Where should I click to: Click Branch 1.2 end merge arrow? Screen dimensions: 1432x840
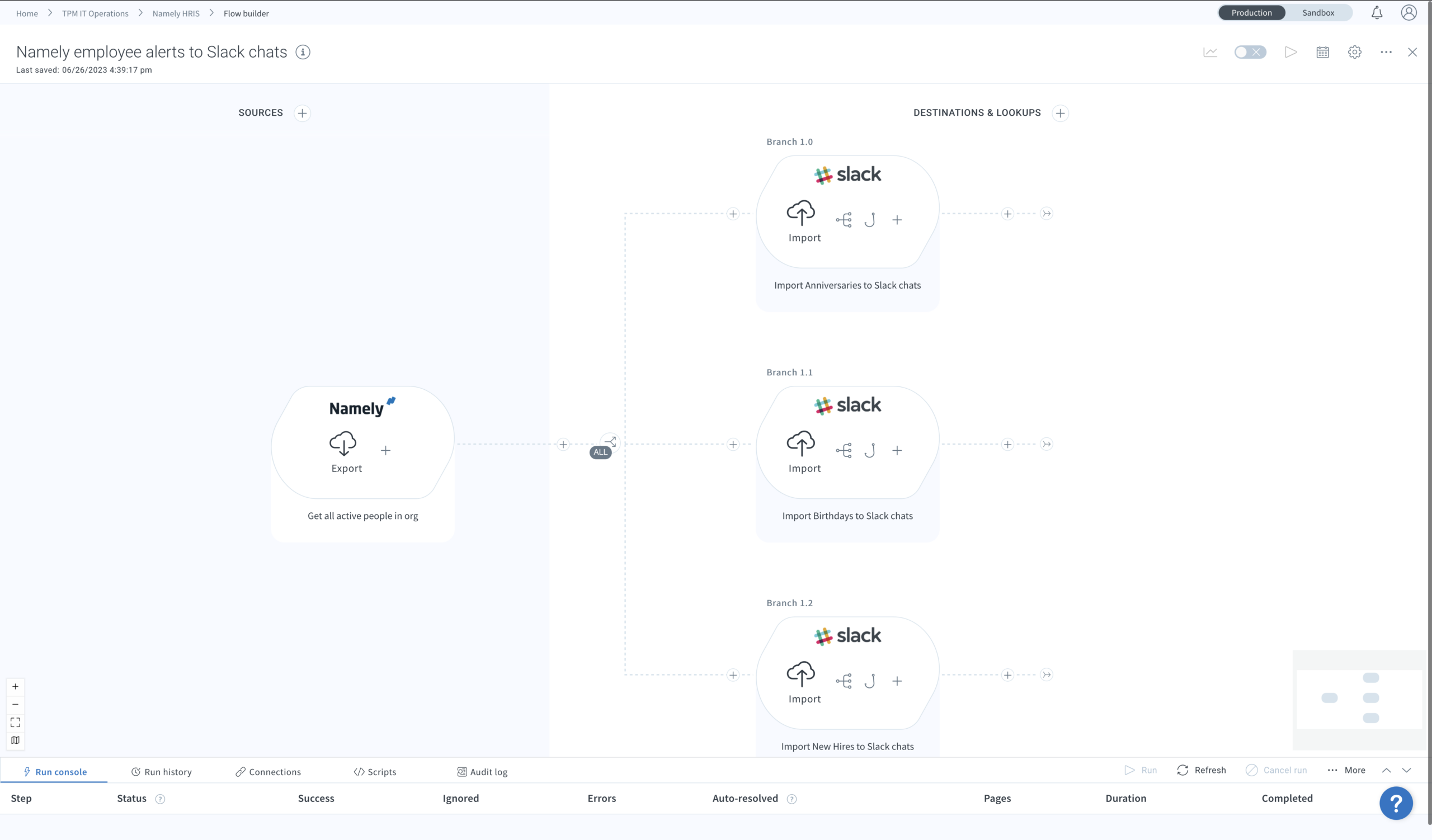(x=1046, y=674)
